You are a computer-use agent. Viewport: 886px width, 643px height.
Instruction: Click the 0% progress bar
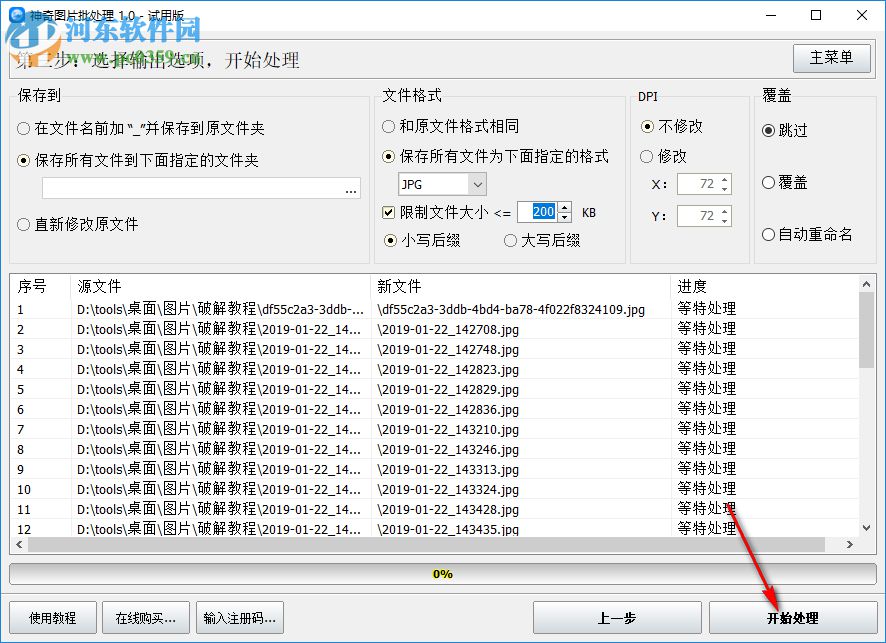(443, 574)
